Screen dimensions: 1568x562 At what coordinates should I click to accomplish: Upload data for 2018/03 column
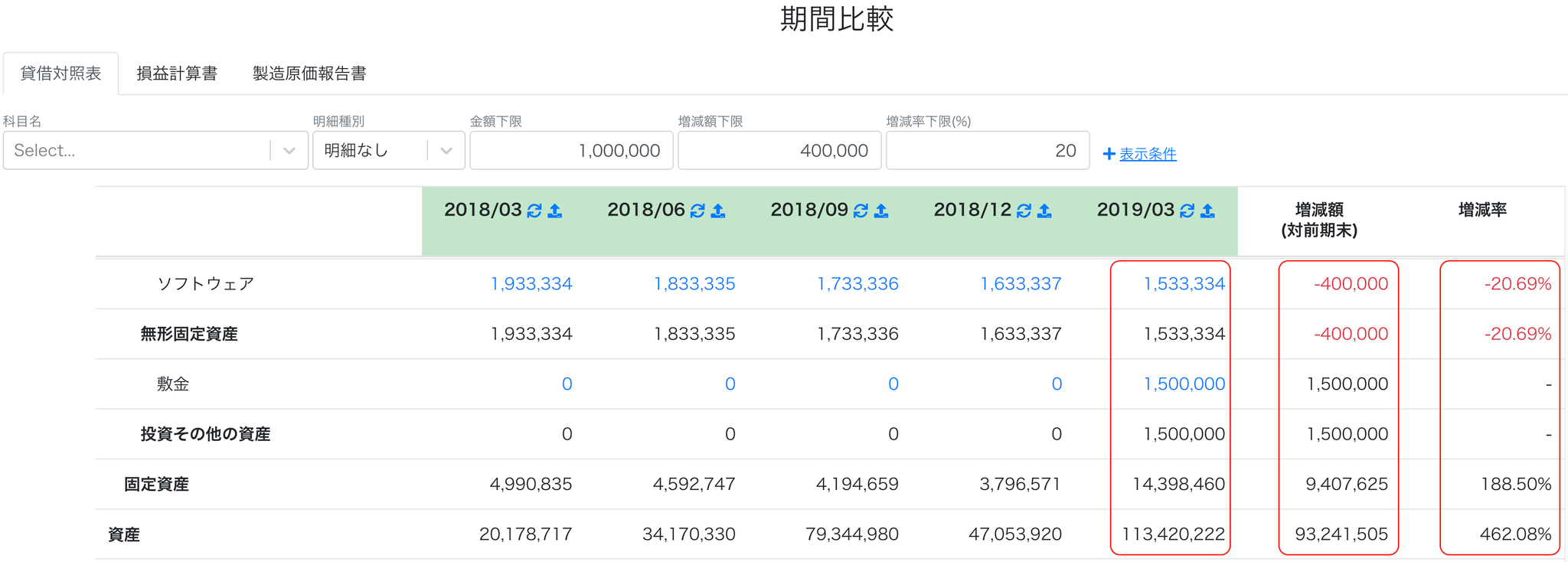point(555,211)
